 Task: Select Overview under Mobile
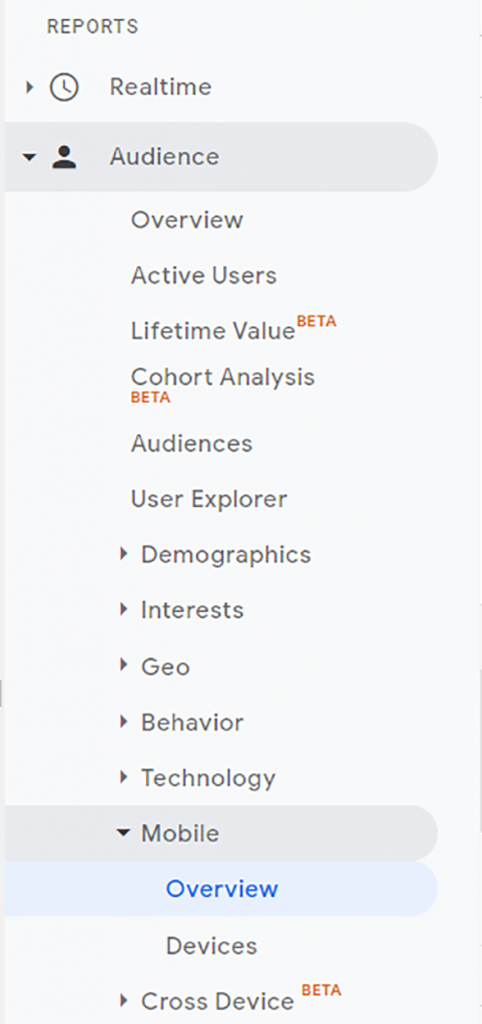tap(222, 889)
